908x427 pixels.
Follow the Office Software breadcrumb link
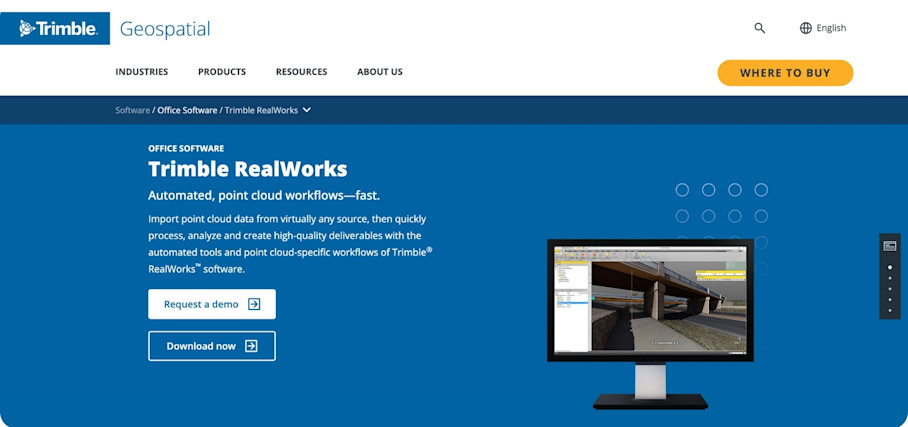pyautogui.click(x=187, y=110)
